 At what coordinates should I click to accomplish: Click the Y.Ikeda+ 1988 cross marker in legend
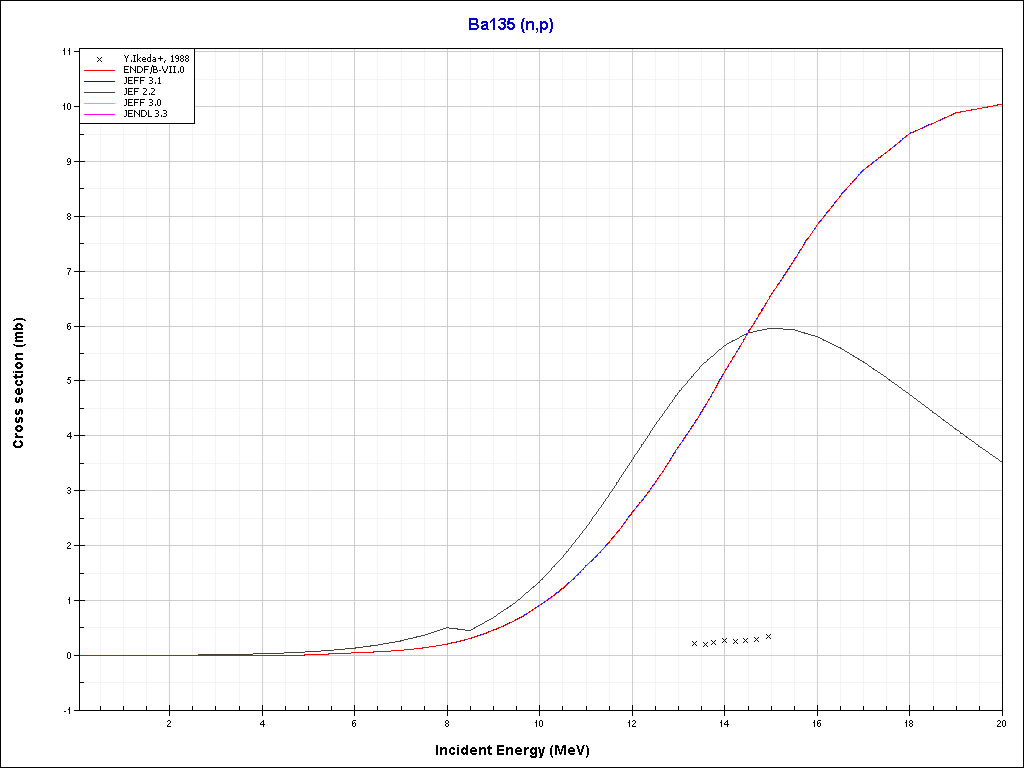tap(100, 60)
